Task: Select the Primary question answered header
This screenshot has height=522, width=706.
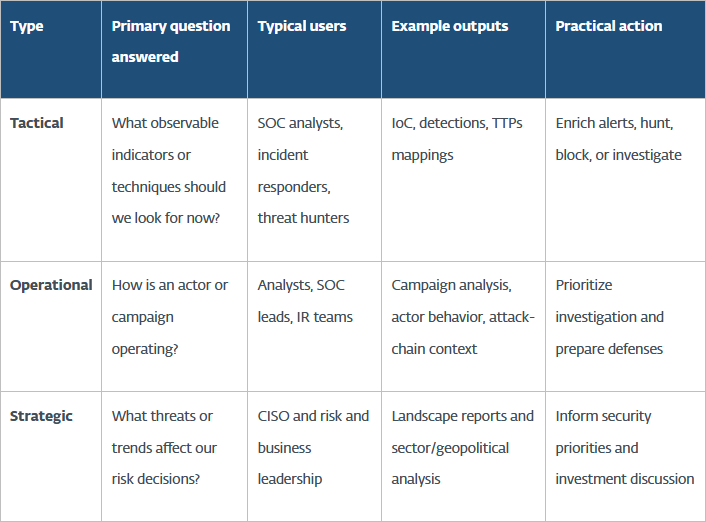Action: 174,49
